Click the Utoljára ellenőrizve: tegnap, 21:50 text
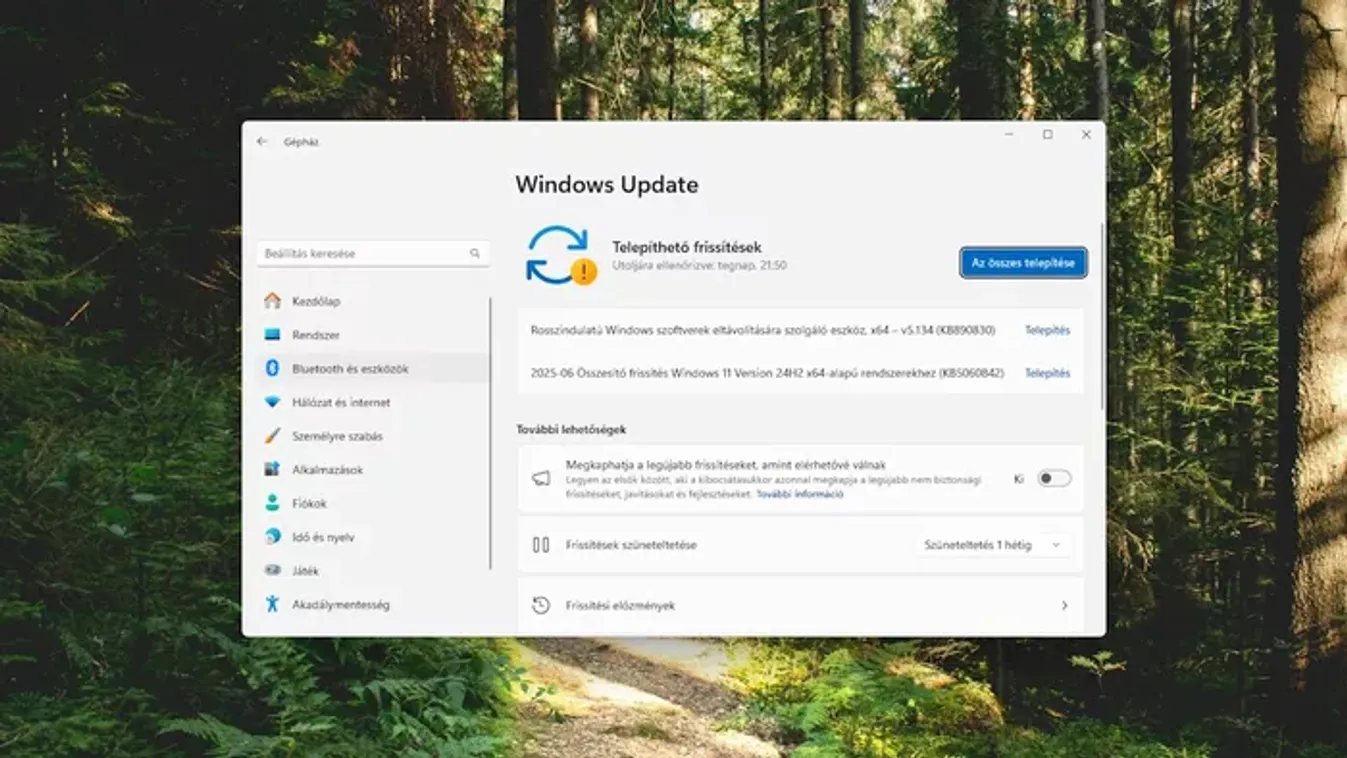The image size is (1347, 758). [x=699, y=266]
